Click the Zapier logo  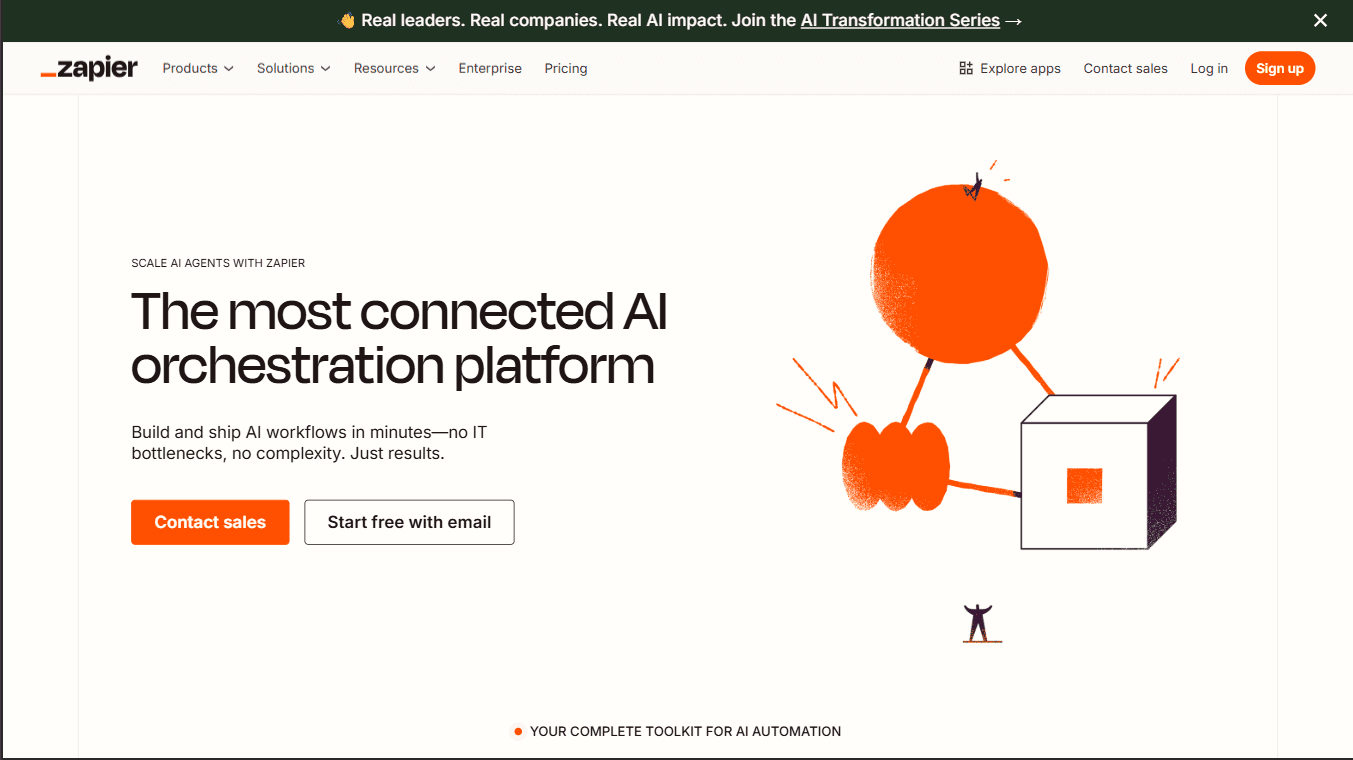tap(89, 69)
